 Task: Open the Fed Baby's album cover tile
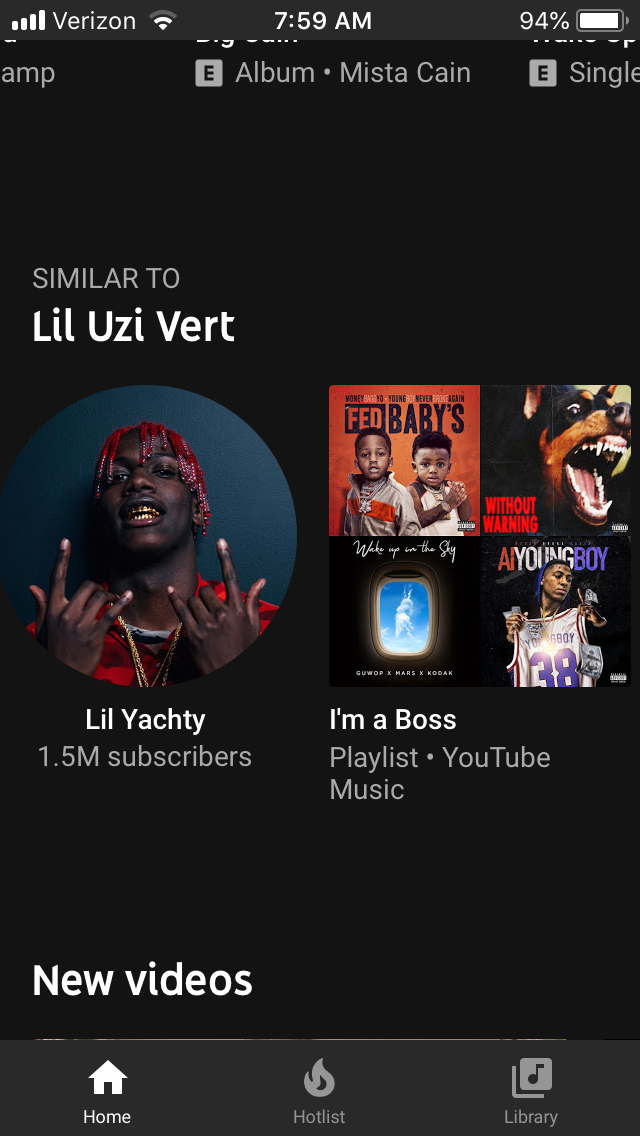click(404, 460)
